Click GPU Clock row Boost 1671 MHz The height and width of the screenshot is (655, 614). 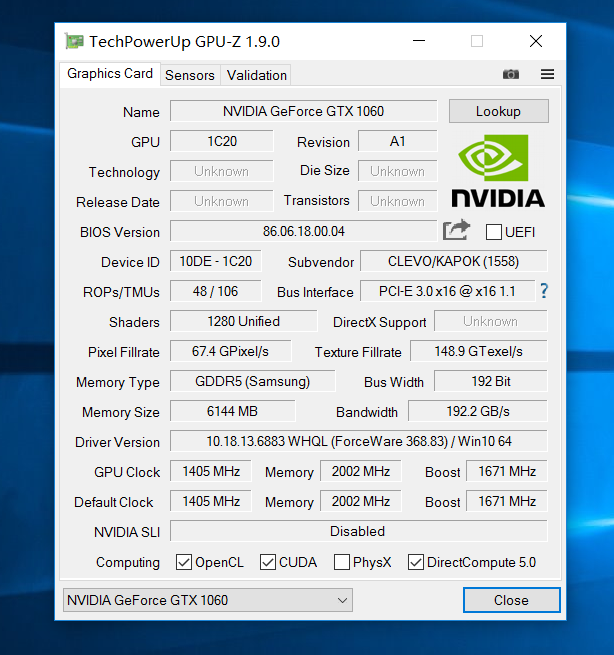507,471
